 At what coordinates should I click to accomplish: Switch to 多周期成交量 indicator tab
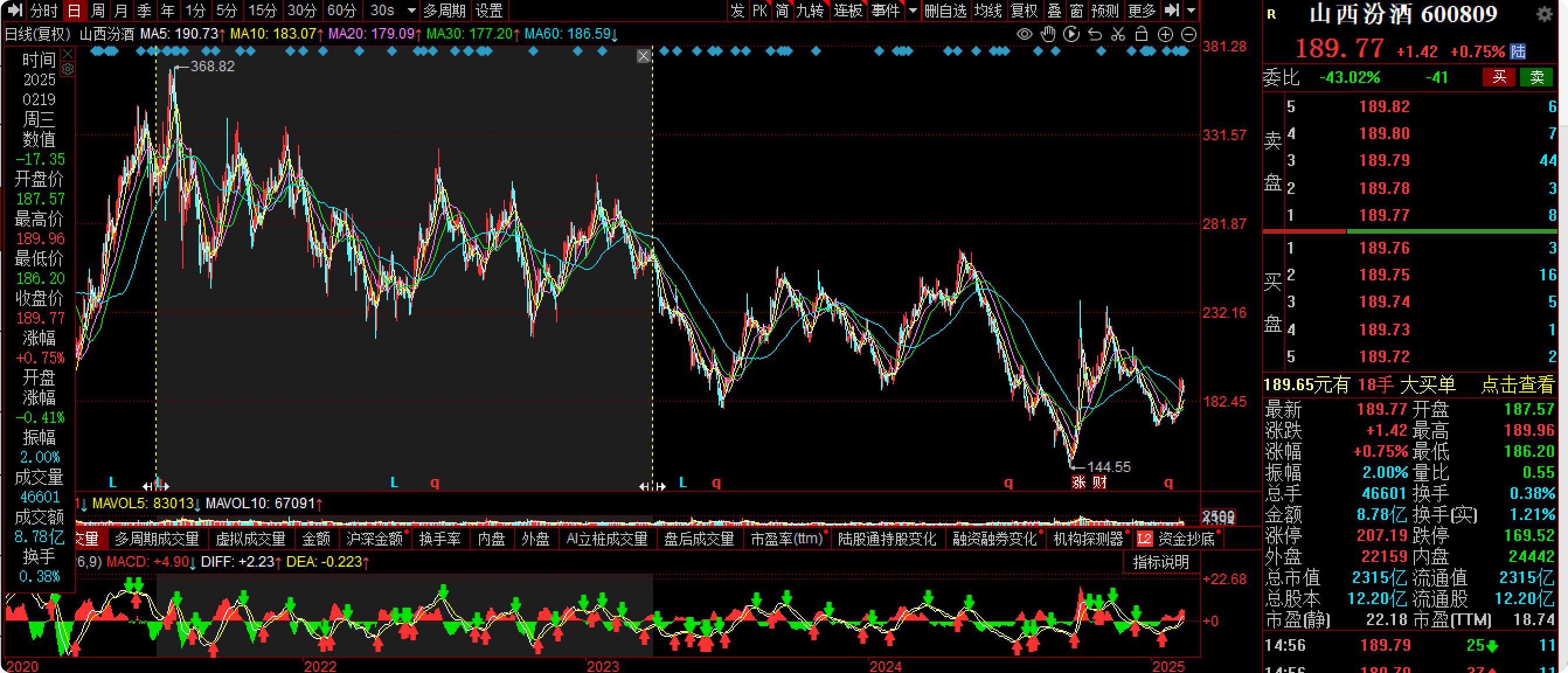pos(157,539)
